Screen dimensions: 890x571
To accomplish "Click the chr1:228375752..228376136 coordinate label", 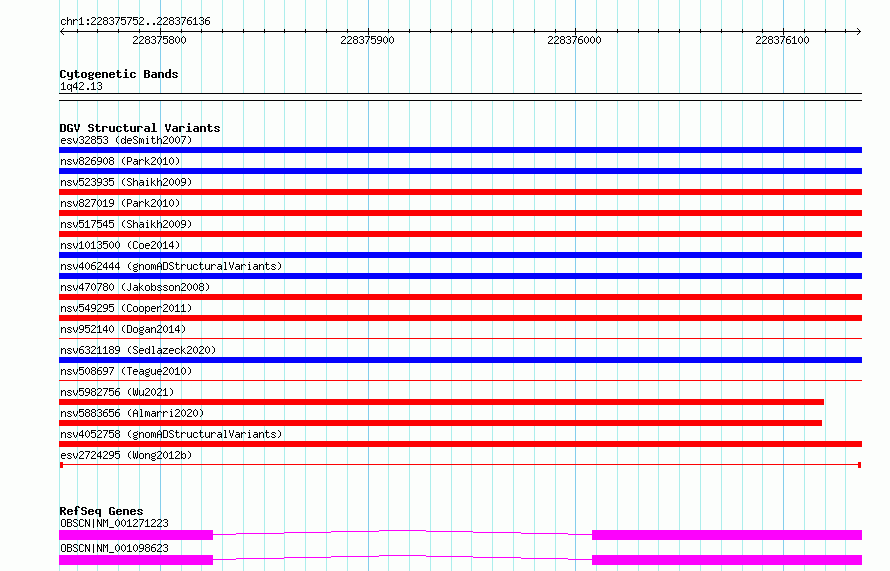I will point(135,22).
